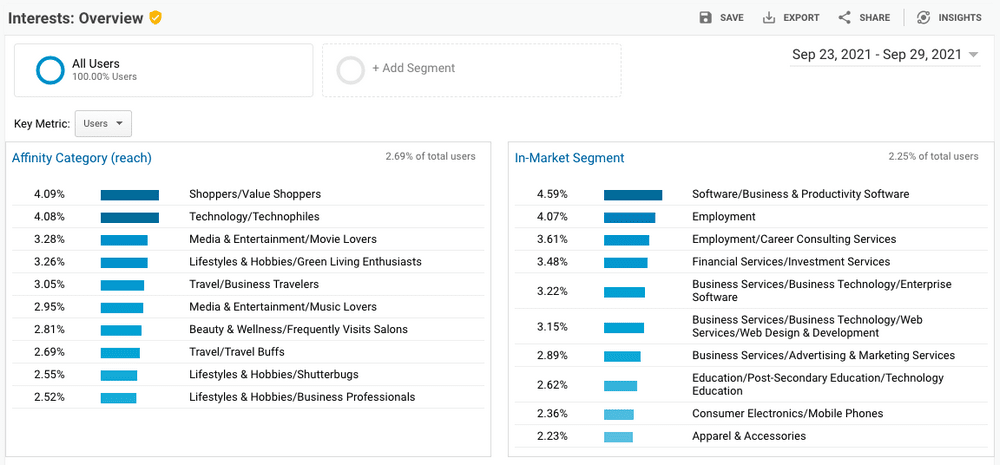This screenshot has height=465, width=1000.
Task: Click the EXPORT button label
Action: click(x=801, y=18)
